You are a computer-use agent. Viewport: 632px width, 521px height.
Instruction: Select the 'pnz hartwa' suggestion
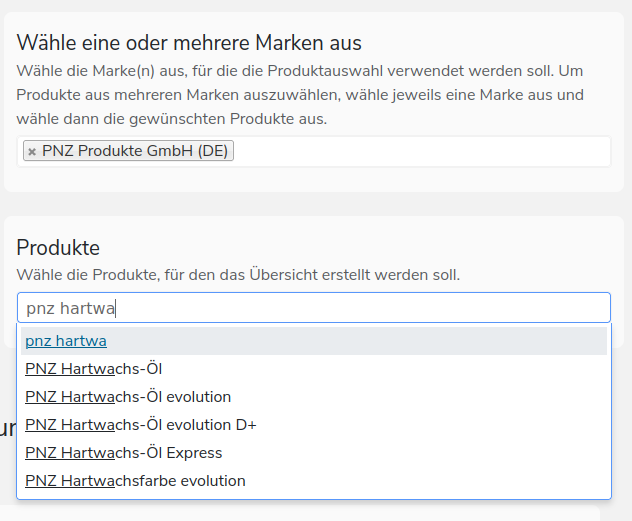pyautogui.click(x=314, y=341)
